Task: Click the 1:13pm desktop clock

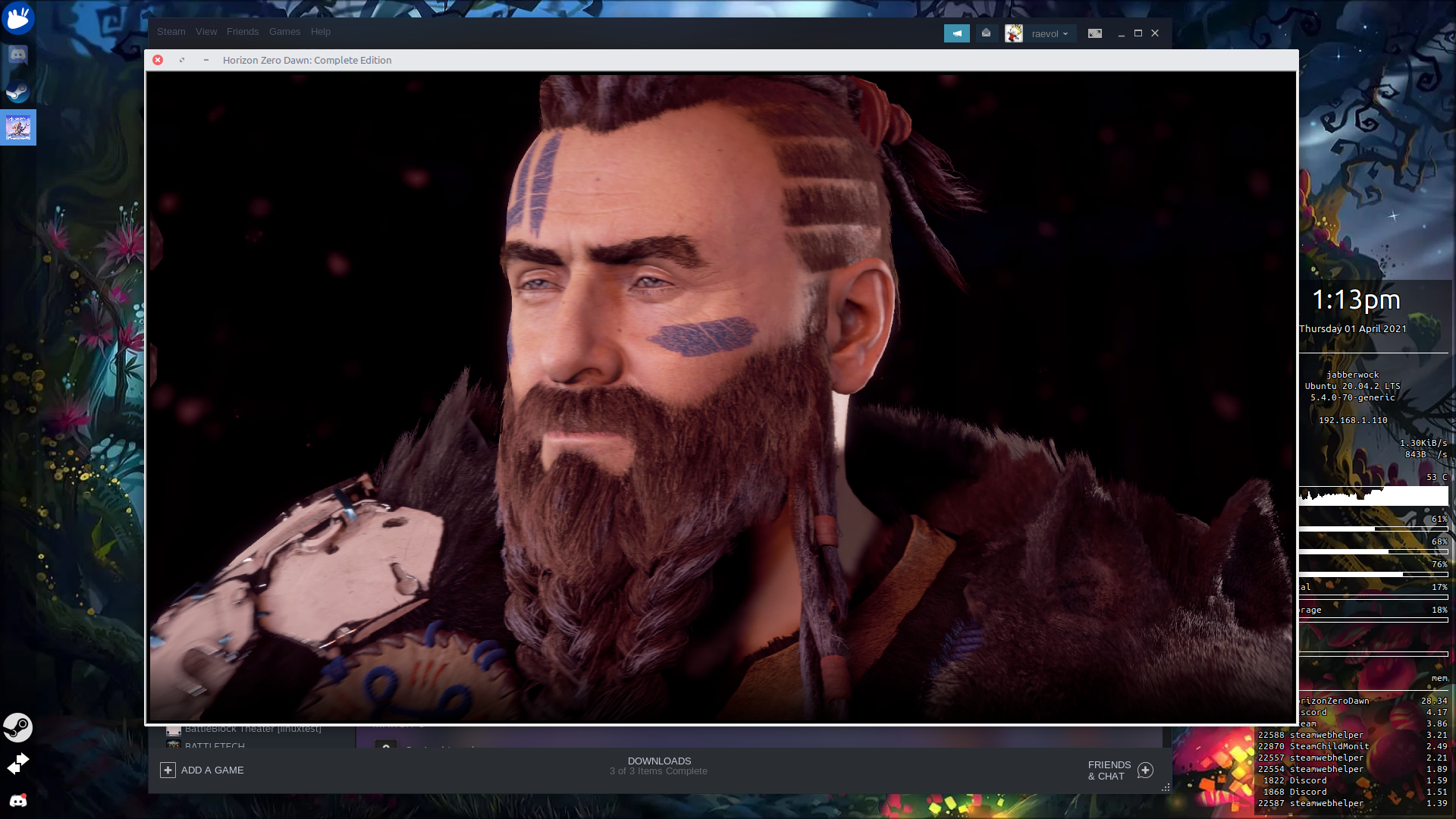Action: click(1356, 300)
